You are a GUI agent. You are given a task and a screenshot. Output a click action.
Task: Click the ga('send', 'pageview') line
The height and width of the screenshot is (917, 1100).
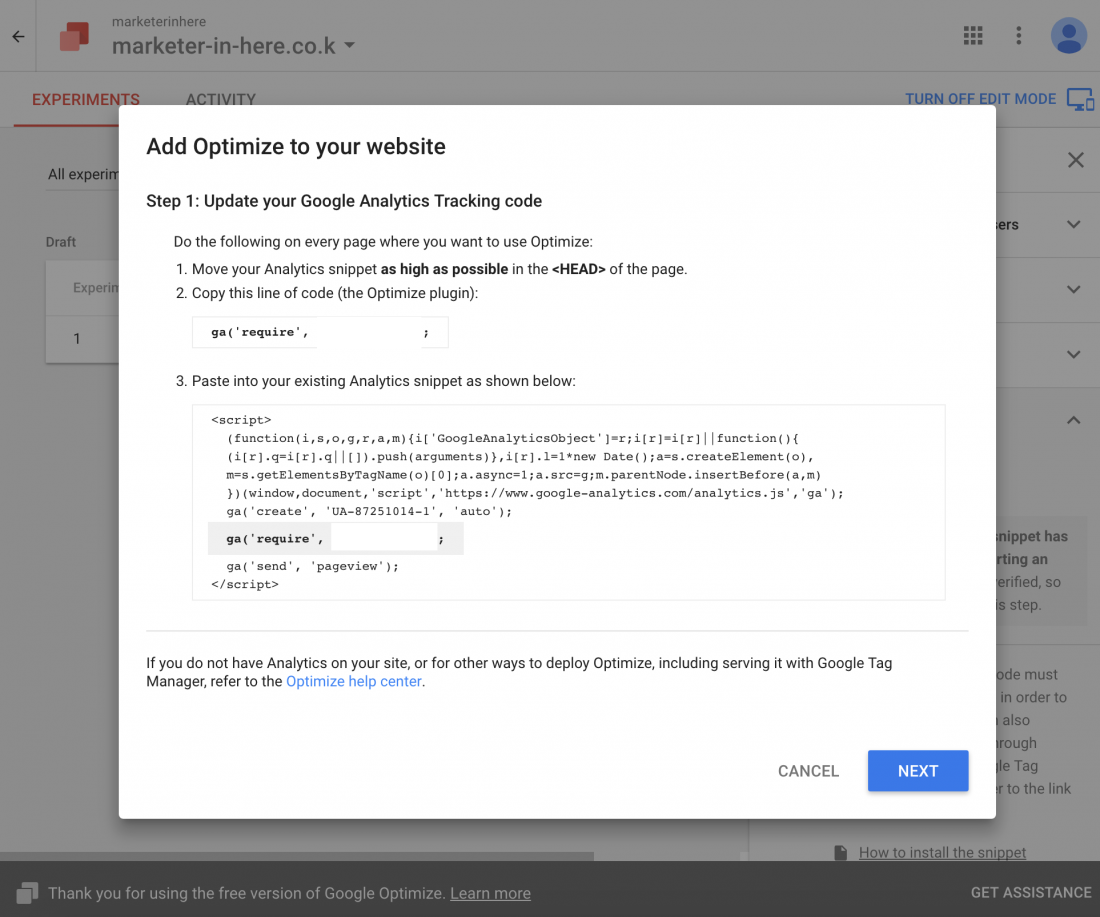coord(312,566)
